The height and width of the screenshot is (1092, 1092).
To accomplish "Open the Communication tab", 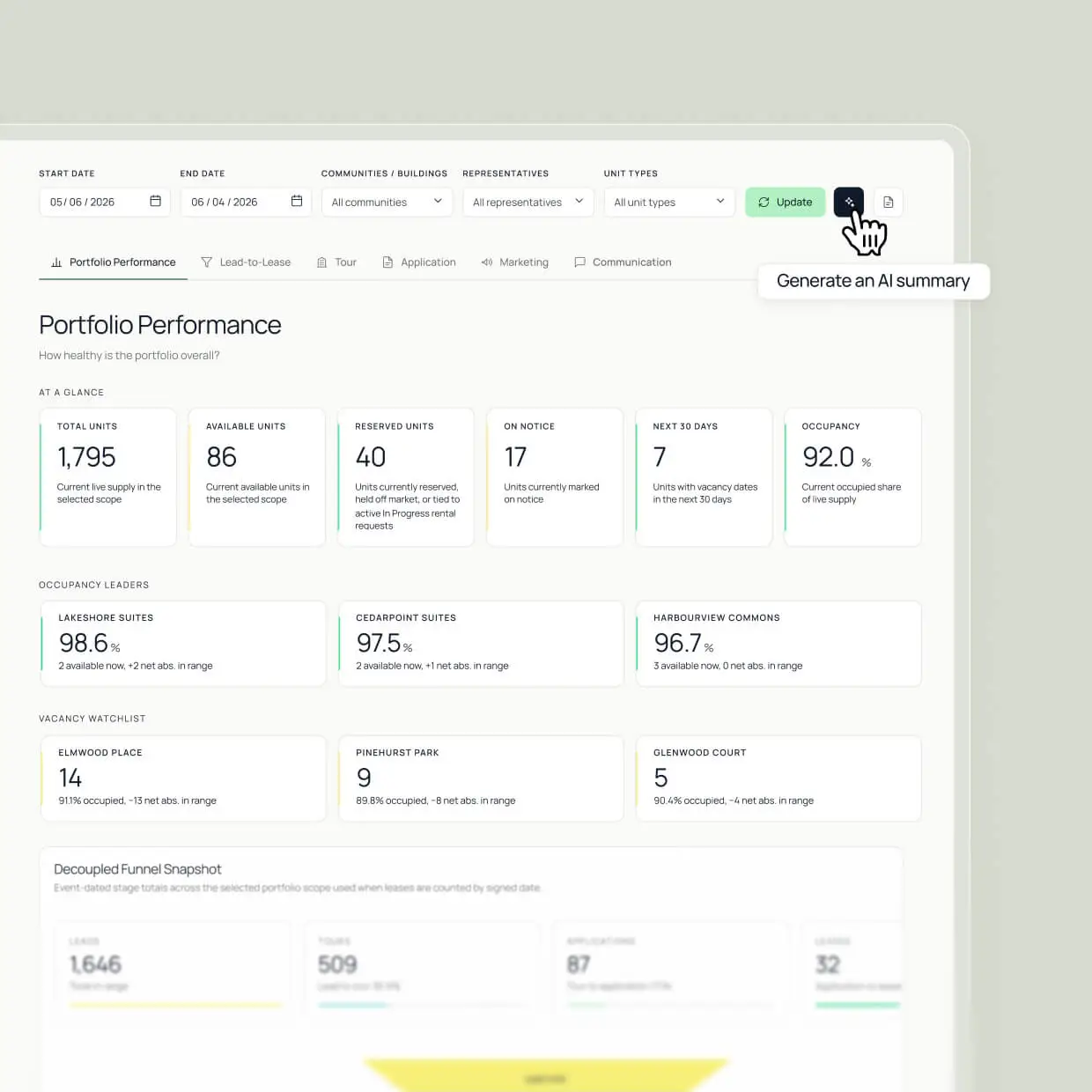I will [623, 262].
